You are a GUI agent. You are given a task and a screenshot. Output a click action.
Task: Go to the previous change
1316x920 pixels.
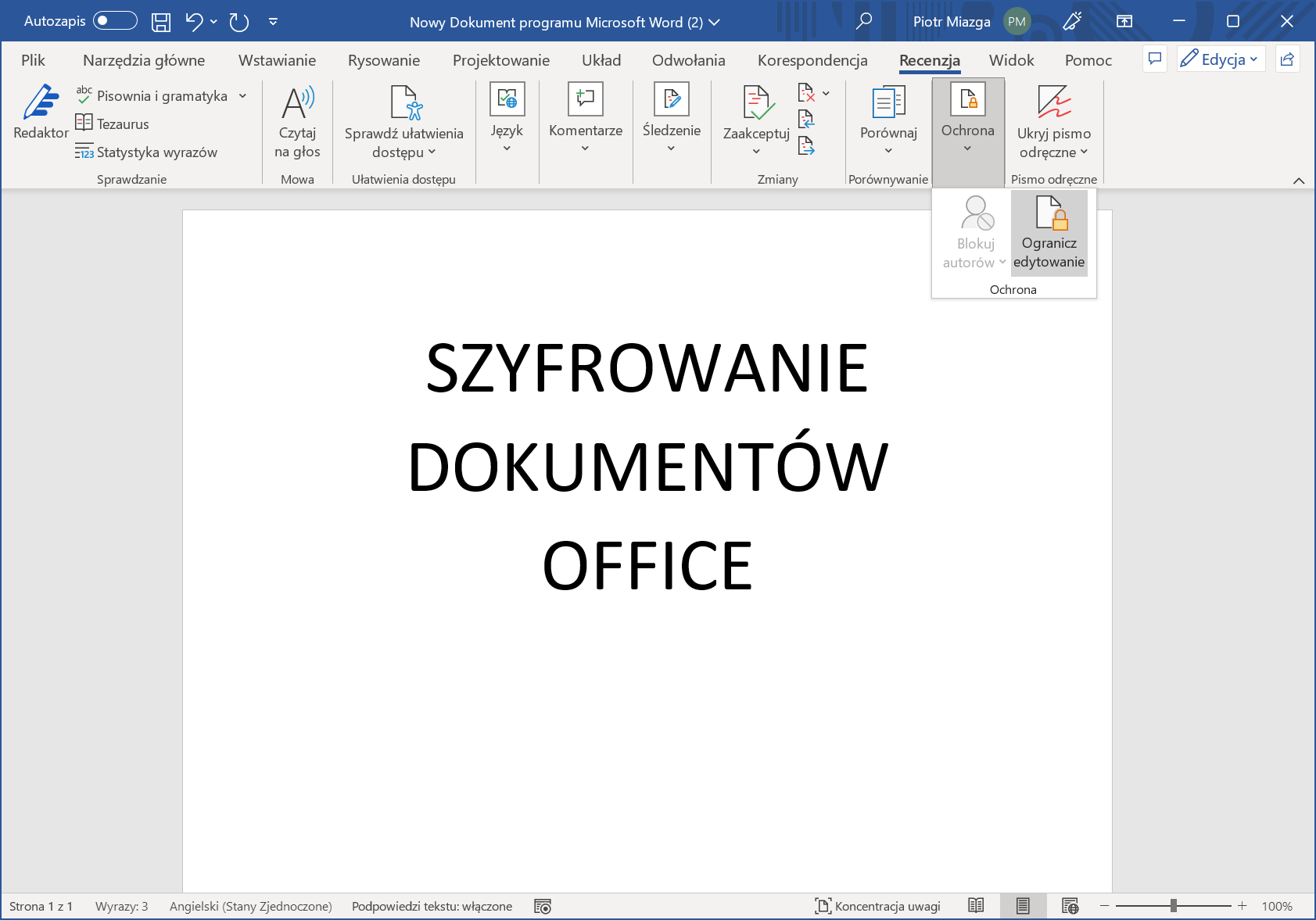click(806, 120)
